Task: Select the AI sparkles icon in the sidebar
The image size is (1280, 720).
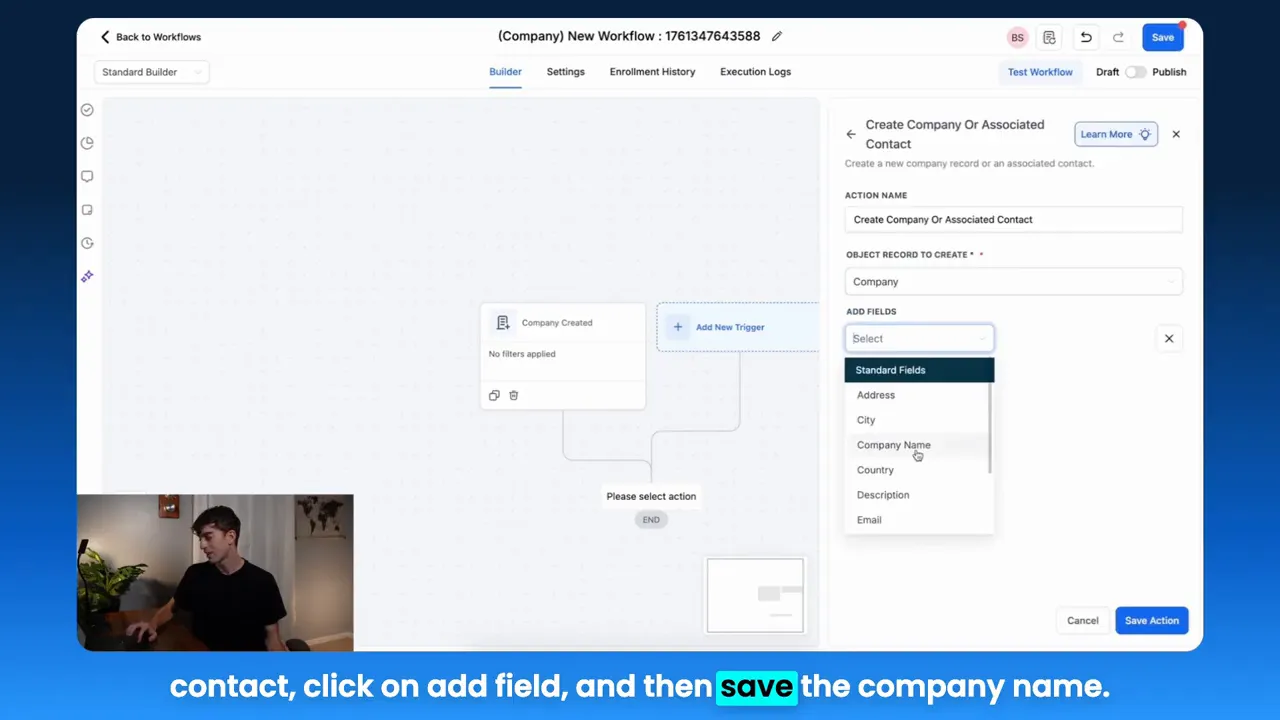Action: coord(87,276)
